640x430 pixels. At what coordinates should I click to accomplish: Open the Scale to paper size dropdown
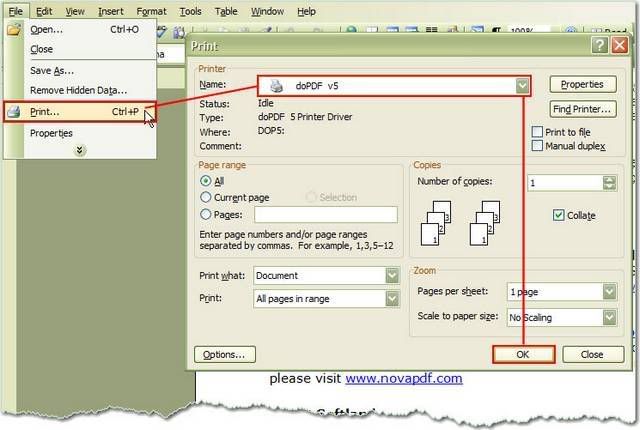coord(609,317)
